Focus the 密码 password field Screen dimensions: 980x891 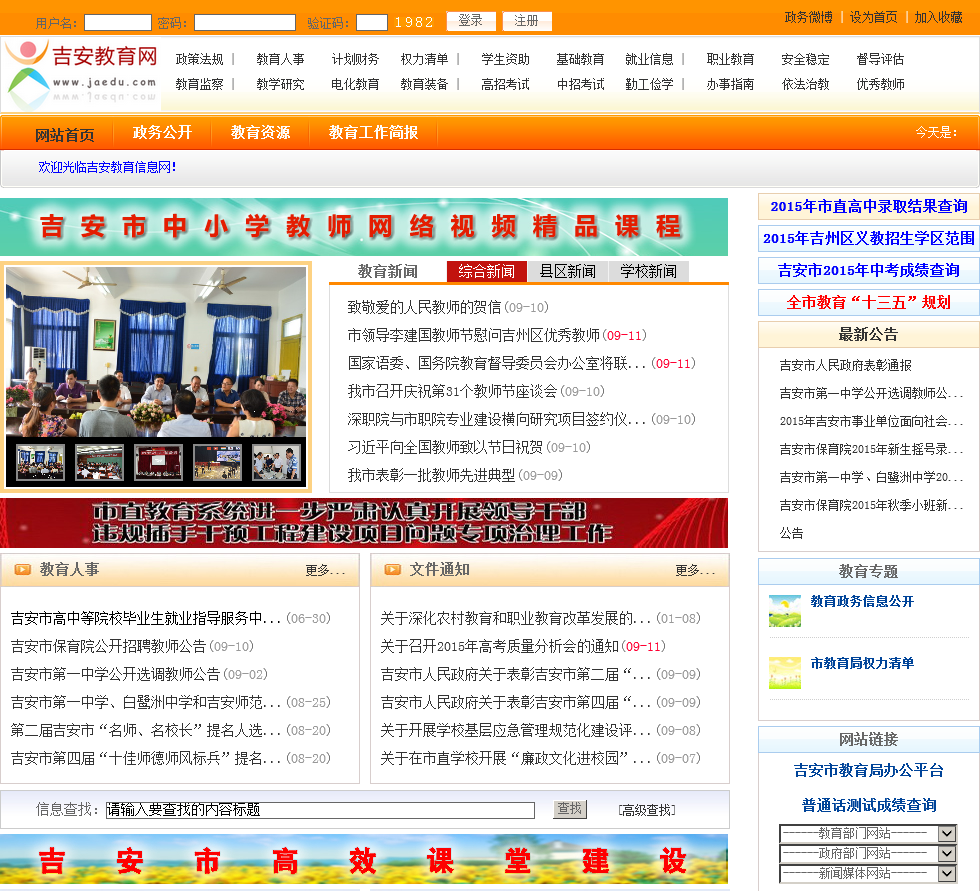point(245,22)
